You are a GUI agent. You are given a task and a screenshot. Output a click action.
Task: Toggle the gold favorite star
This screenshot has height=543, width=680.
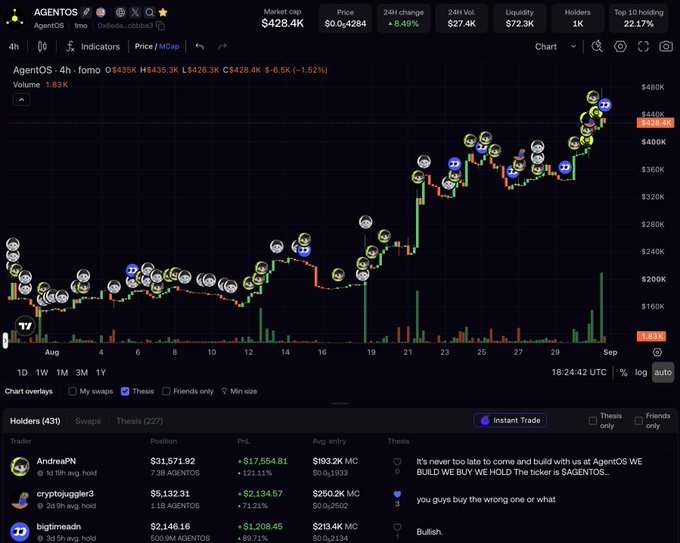(163, 12)
